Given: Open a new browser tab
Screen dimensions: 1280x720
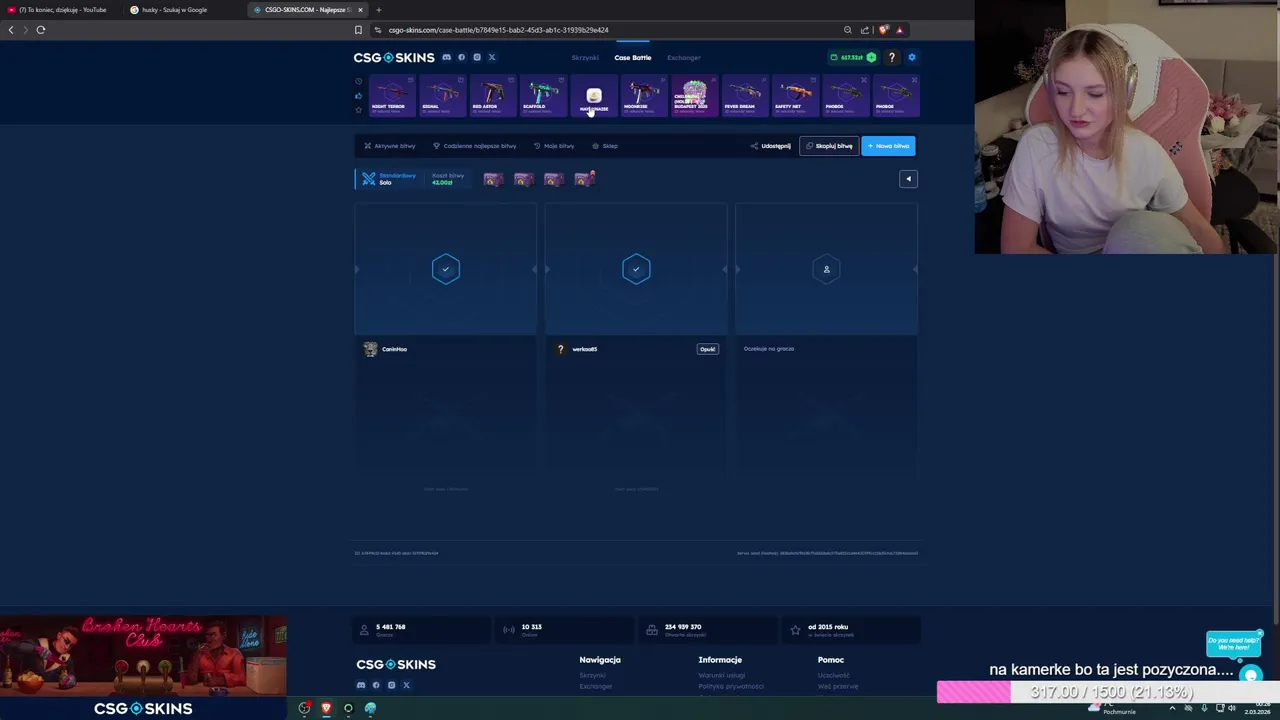Looking at the screenshot, I should point(378,10).
